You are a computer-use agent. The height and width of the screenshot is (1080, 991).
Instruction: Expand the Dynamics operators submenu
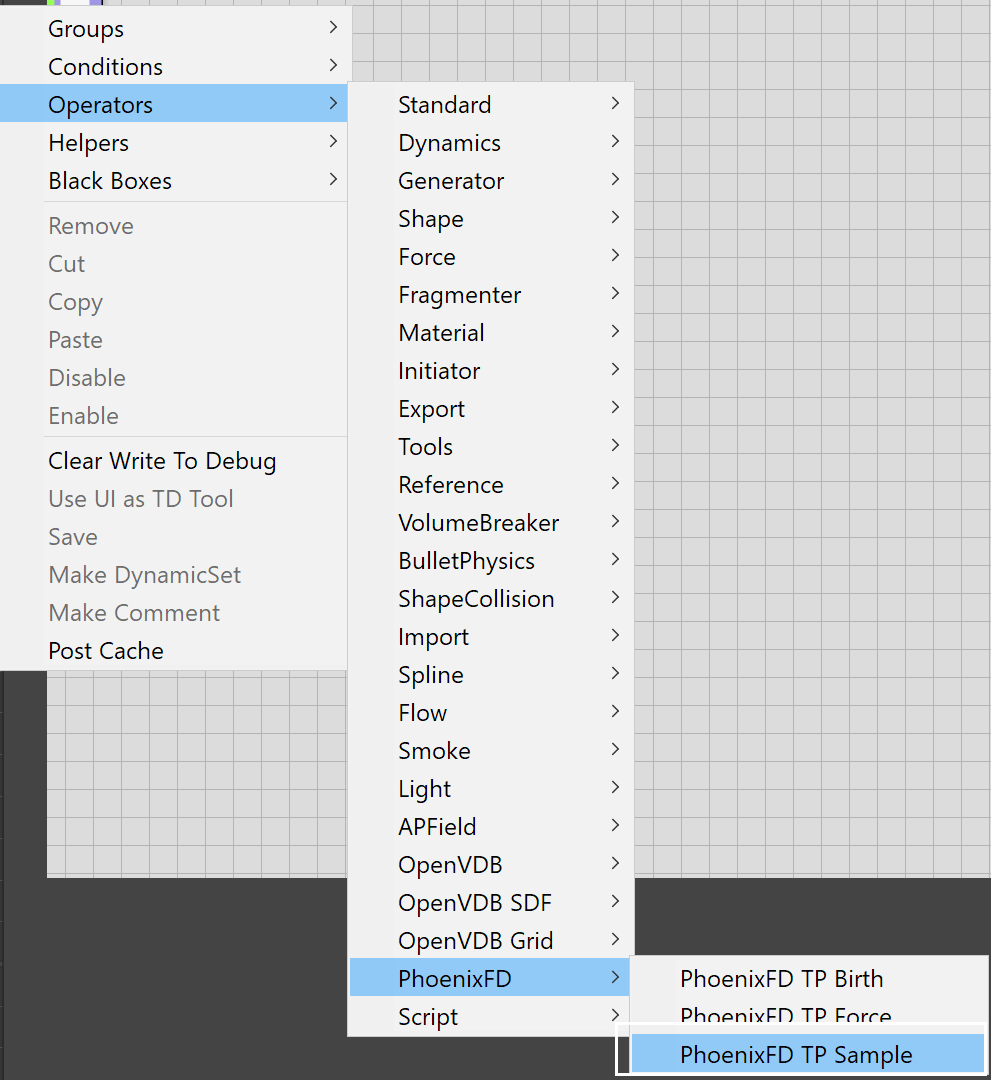(490, 143)
